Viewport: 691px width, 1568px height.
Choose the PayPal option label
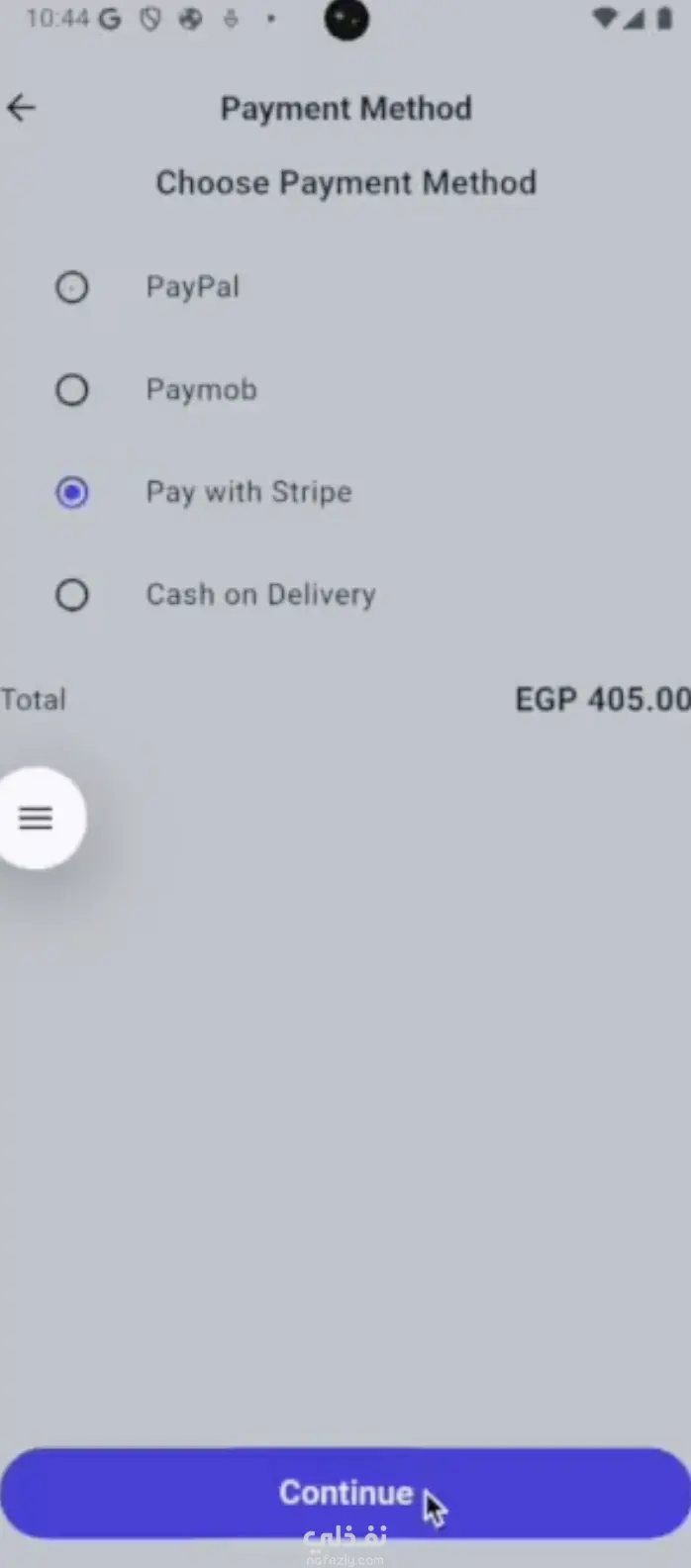(x=193, y=287)
